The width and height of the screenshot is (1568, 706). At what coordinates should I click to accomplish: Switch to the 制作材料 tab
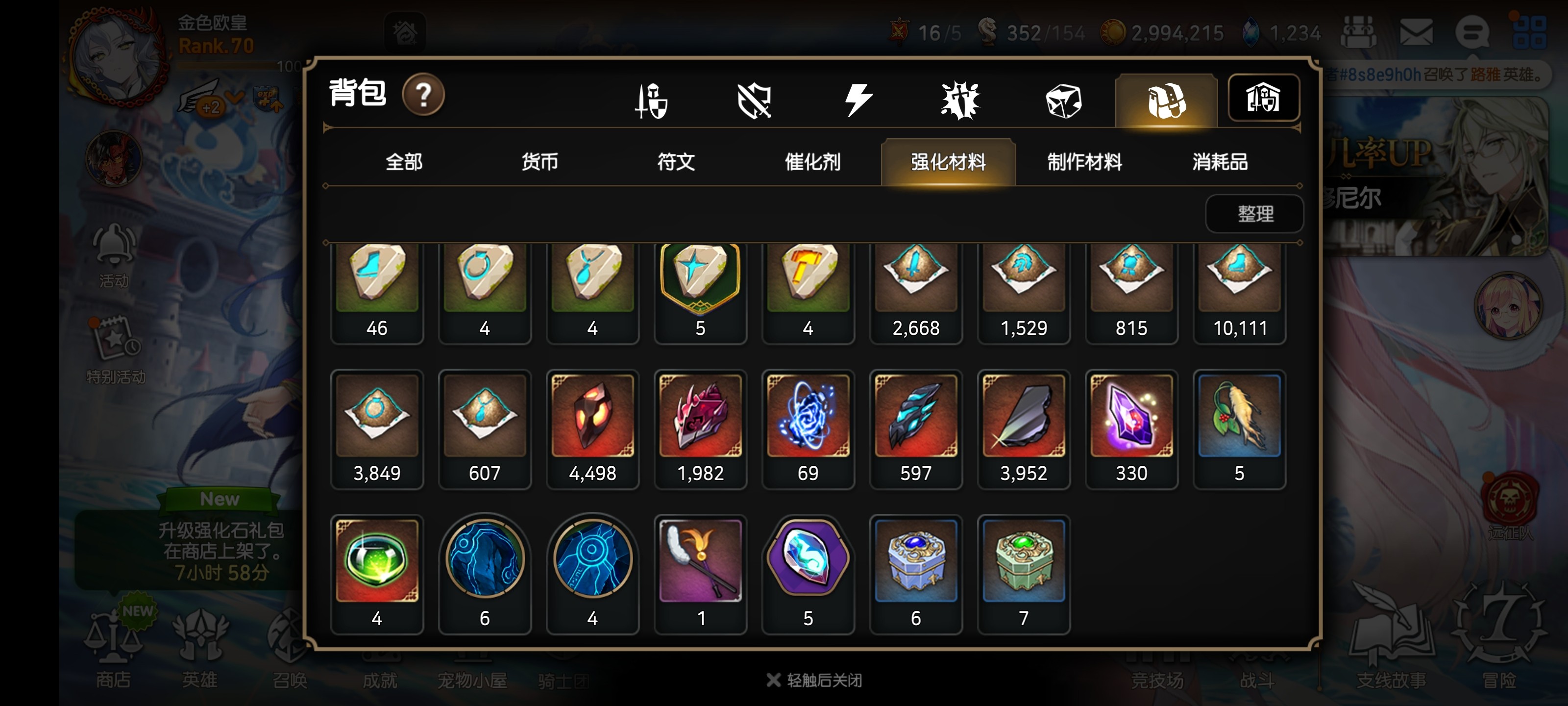[1084, 162]
